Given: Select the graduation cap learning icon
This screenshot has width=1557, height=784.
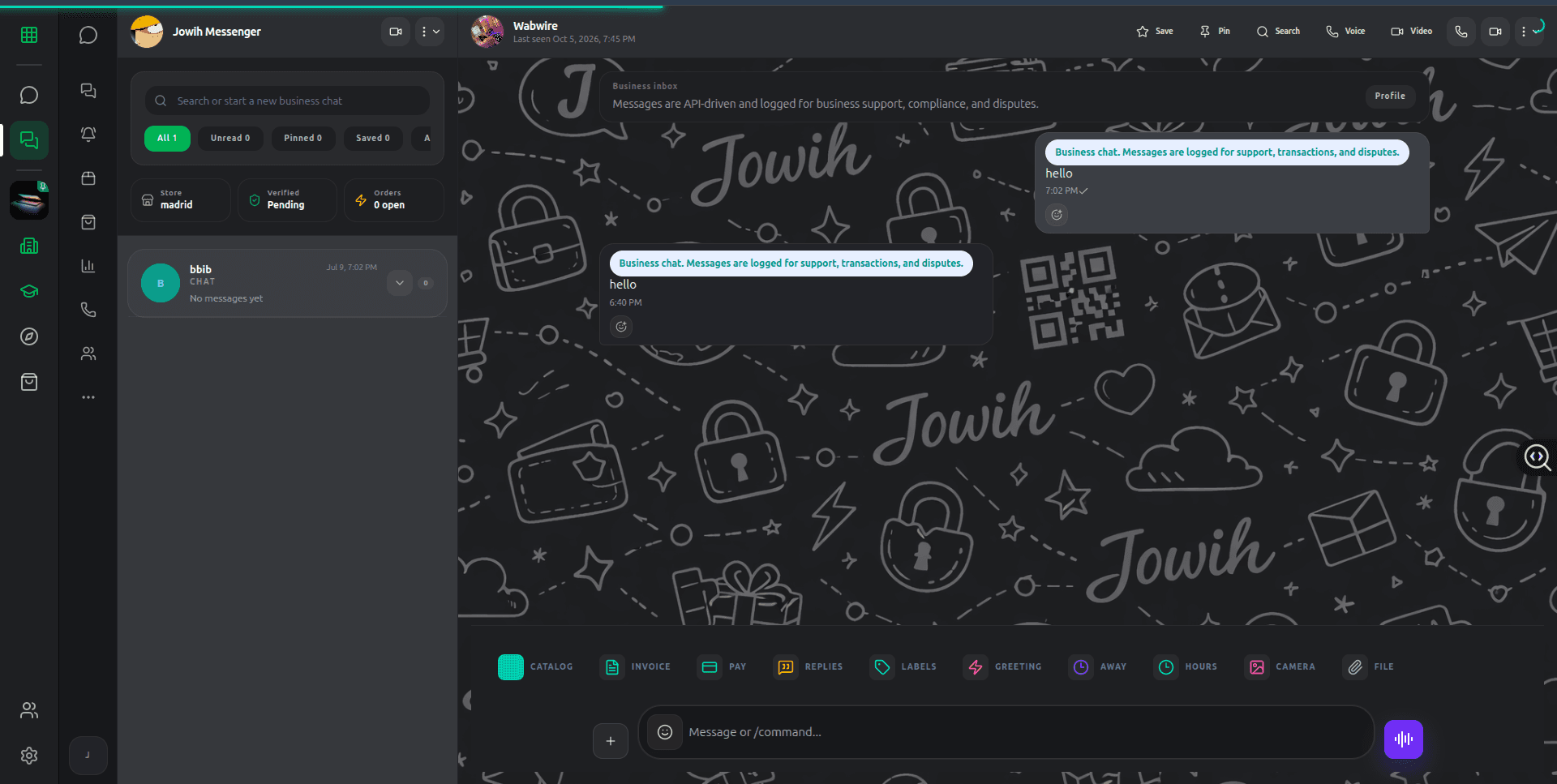Looking at the screenshot, I should (29, 291).
